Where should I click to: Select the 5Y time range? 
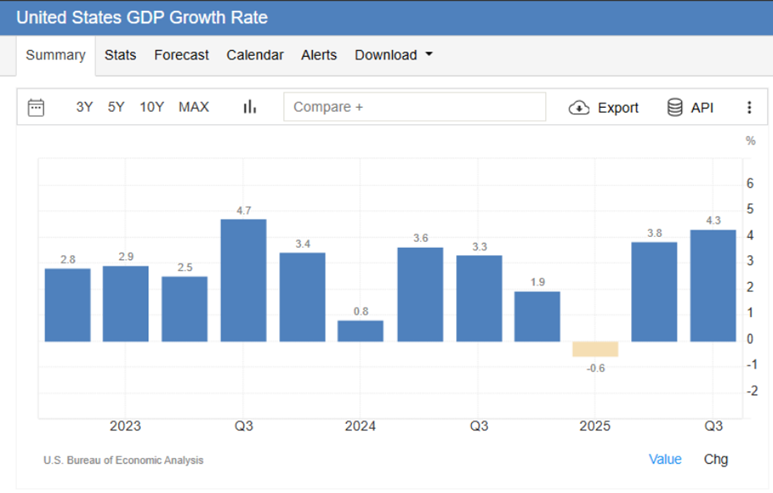click(x=116, y=107)
